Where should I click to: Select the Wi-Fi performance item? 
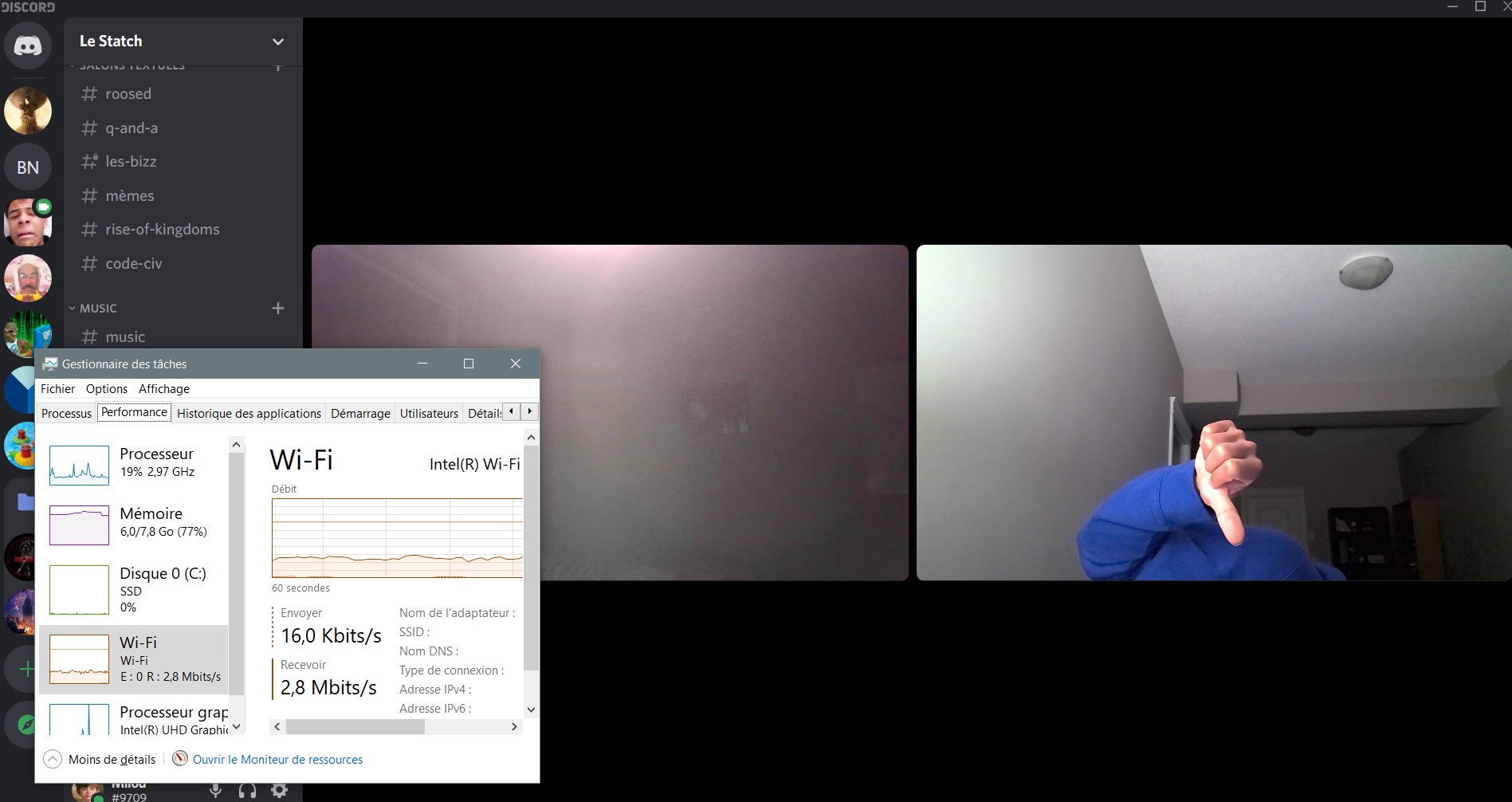[x=133, y=659]
